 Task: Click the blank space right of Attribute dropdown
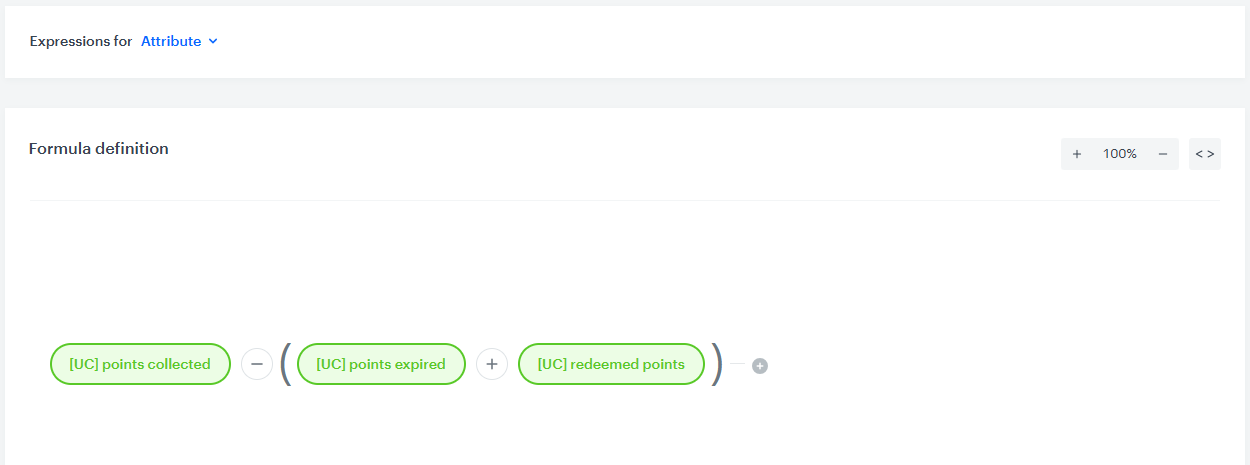(700, 41)
